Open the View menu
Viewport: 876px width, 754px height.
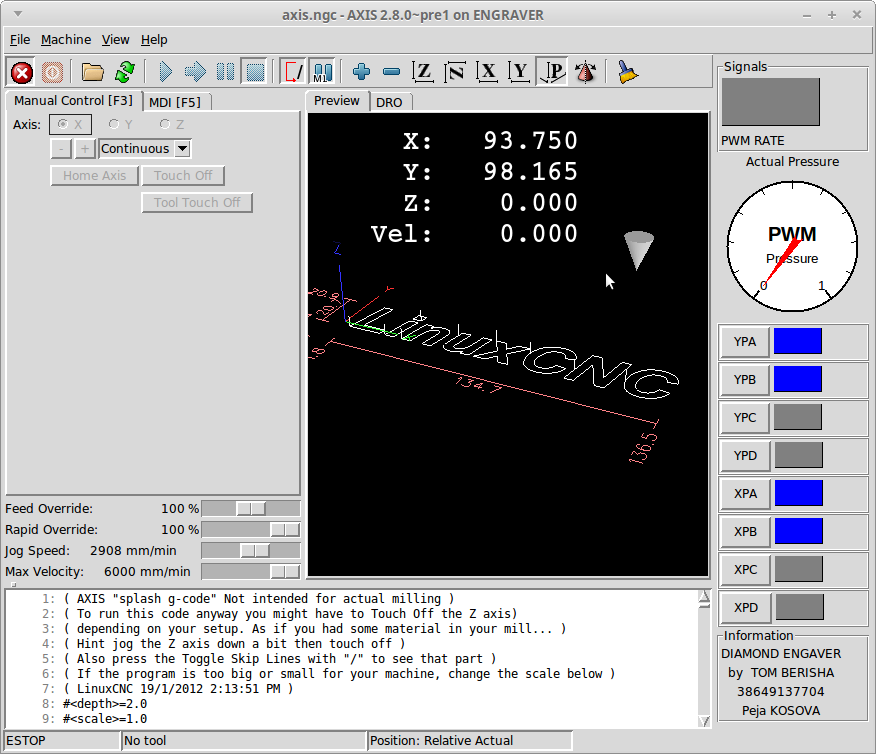tap(116, 40)
